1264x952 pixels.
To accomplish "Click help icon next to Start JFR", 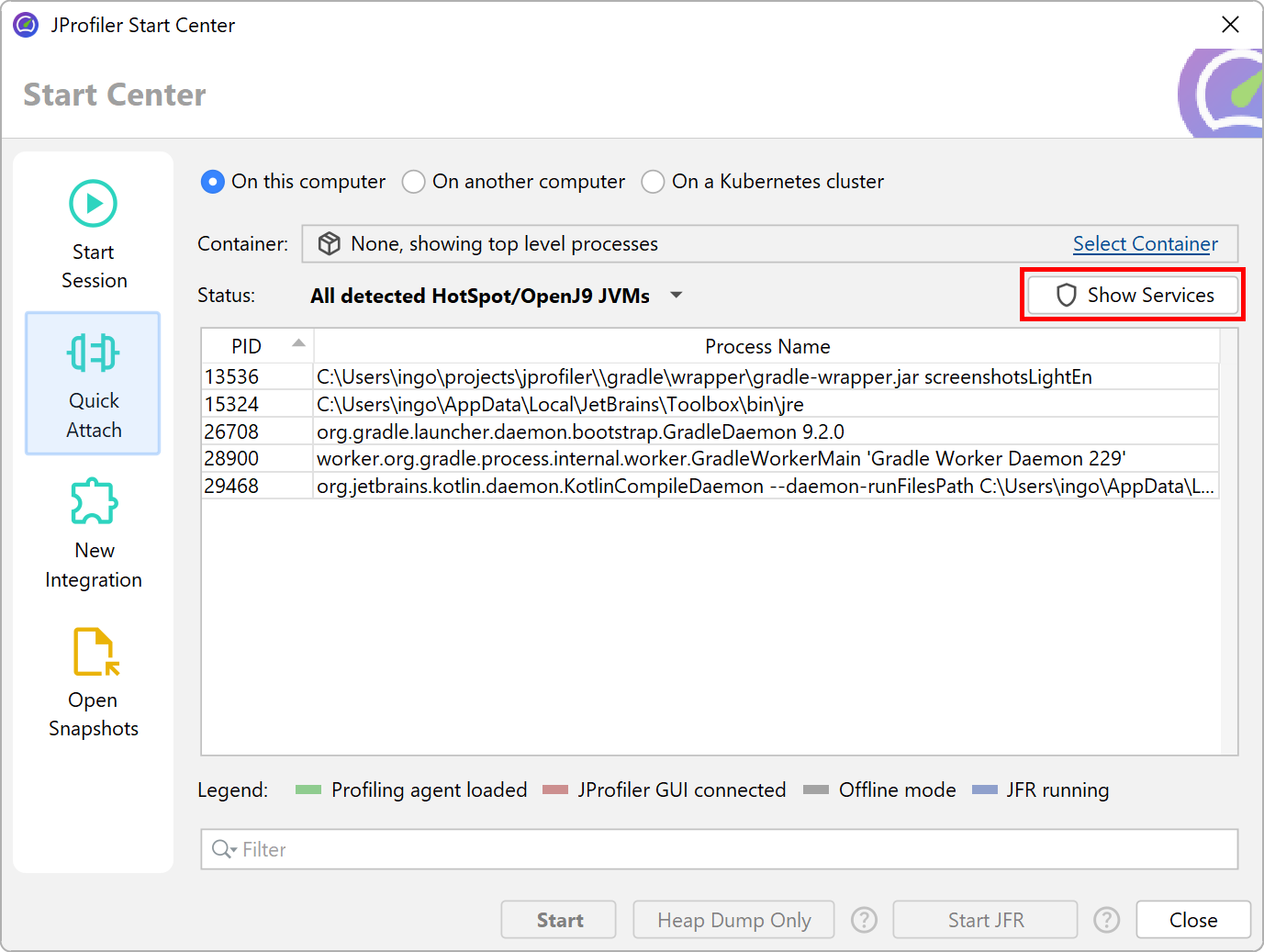I will [1106, 920].
